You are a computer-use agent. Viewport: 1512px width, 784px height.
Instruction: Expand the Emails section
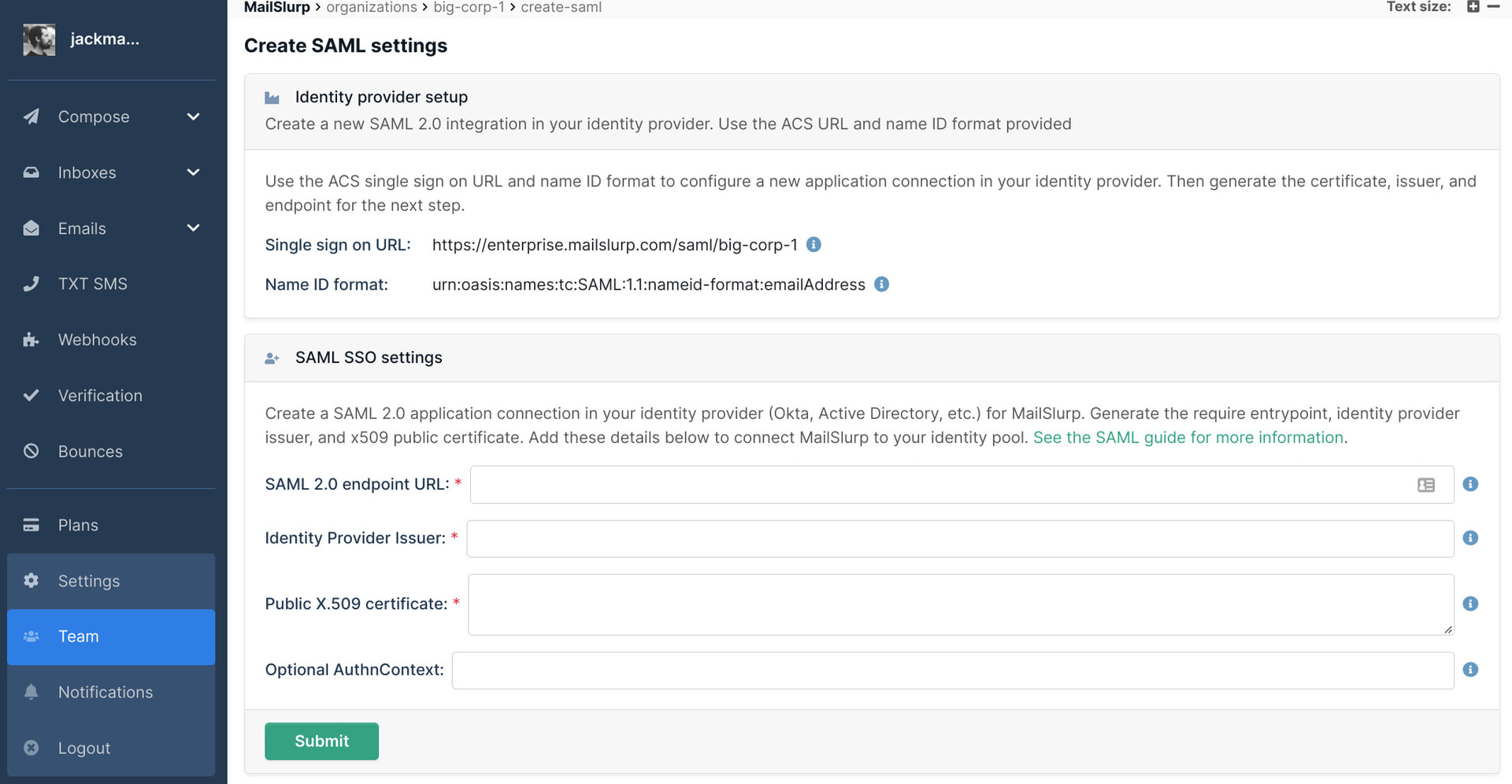pos(194,228)
